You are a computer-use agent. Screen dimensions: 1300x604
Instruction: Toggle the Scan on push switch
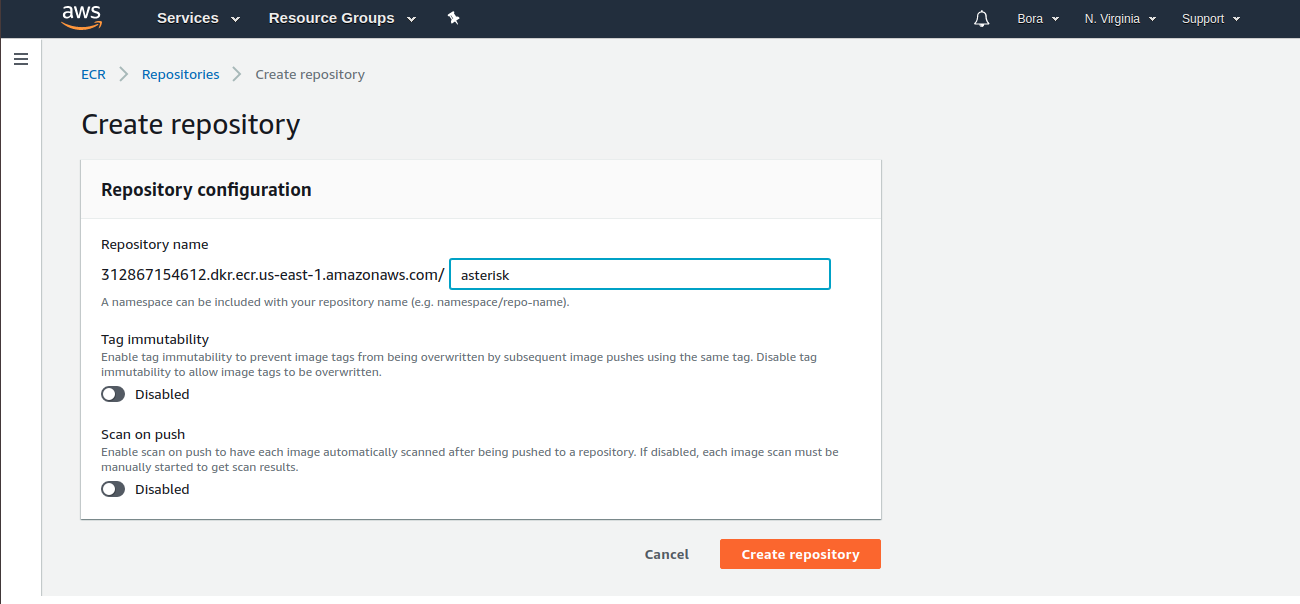[x=113, y=489]
